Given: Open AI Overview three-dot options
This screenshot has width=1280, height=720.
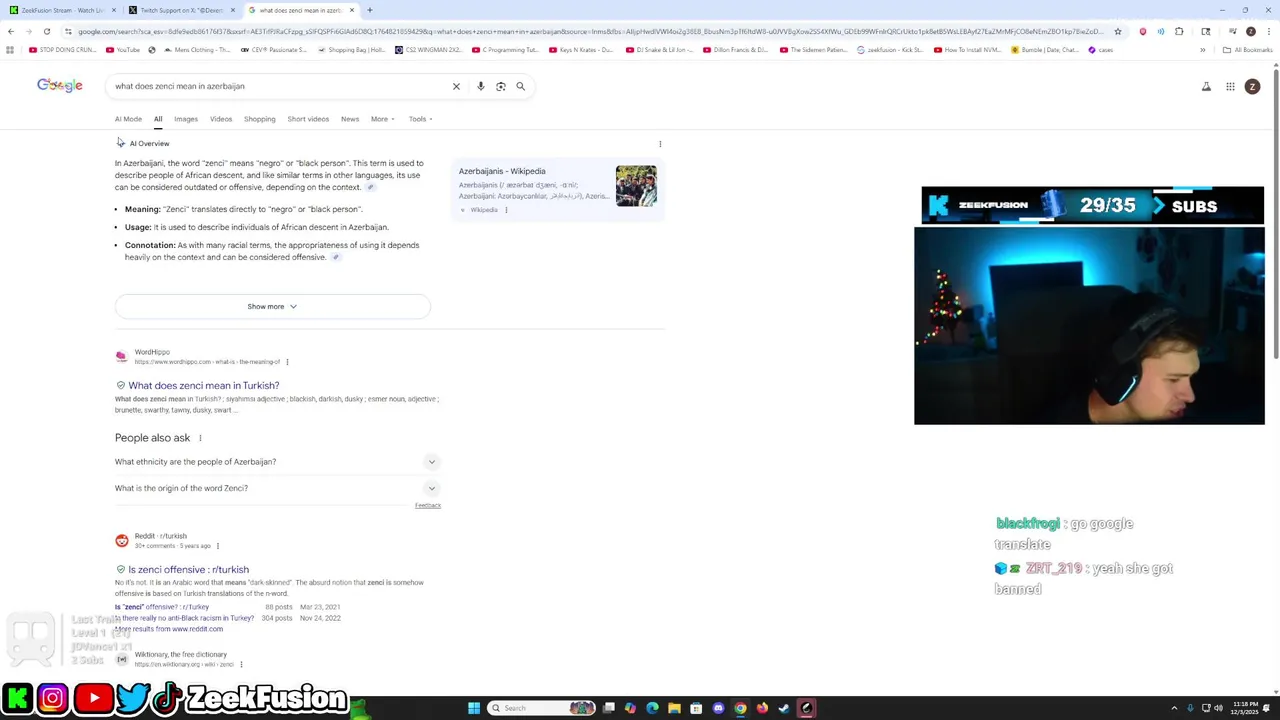Looking at the screenshot, I should click(660, 144).
